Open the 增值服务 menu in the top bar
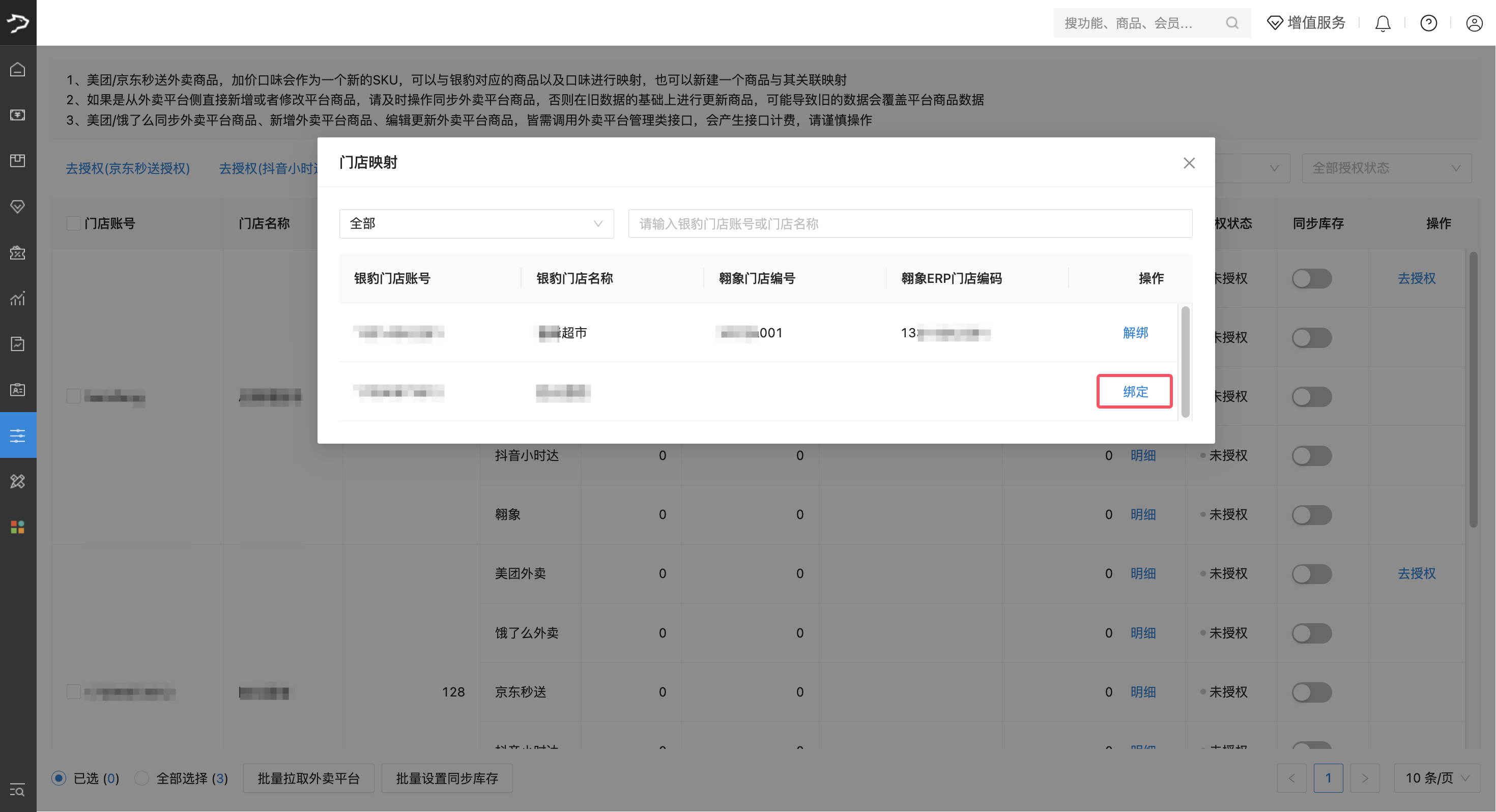Screen dimensions: 1496x812 pyautogui.click(x=1306, y=23)
